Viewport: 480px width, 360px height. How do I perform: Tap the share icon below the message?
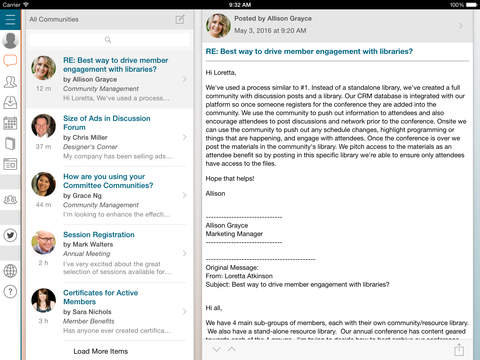pos(459,350)
